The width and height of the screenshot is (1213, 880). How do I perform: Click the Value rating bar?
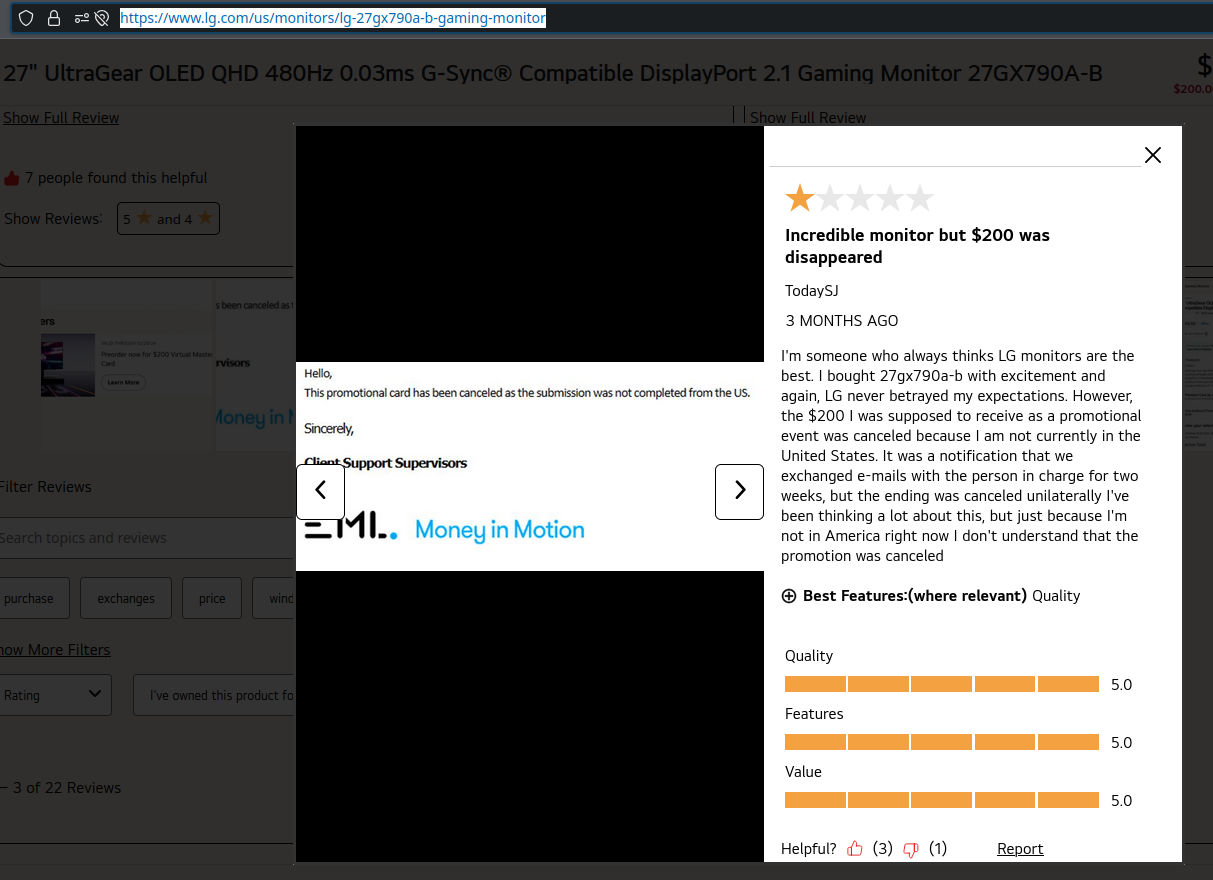tap(942, 800)
